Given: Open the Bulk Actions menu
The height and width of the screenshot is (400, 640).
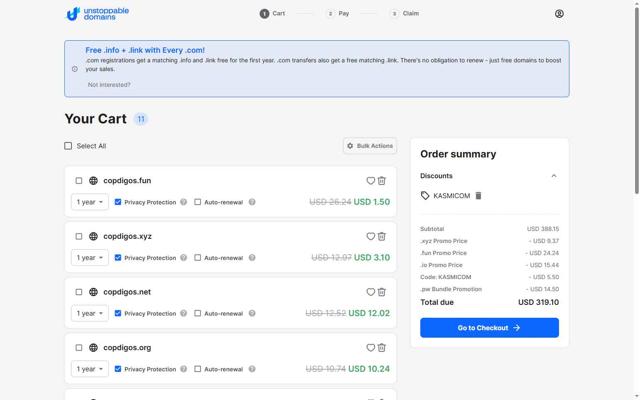Looking at the screenshot, I should click(x=370, y=146).
